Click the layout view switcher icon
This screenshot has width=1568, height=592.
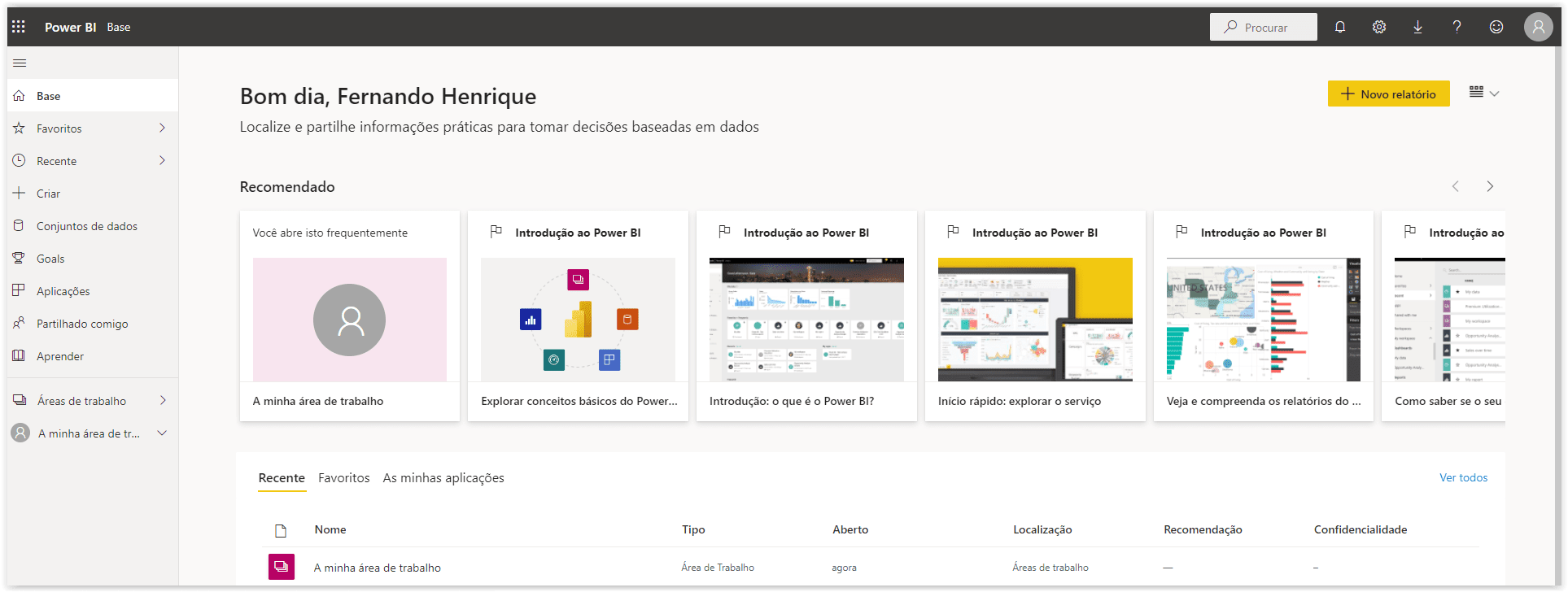click(x=1476, y=93)
